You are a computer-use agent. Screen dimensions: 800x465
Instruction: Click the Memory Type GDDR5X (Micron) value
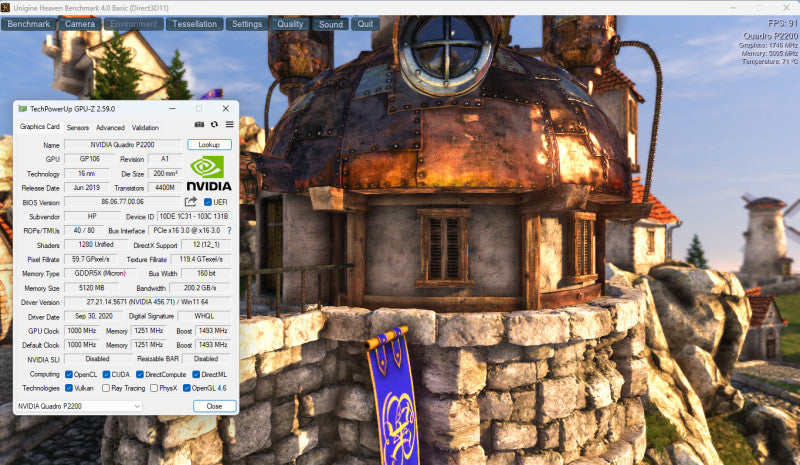[100, 274]
